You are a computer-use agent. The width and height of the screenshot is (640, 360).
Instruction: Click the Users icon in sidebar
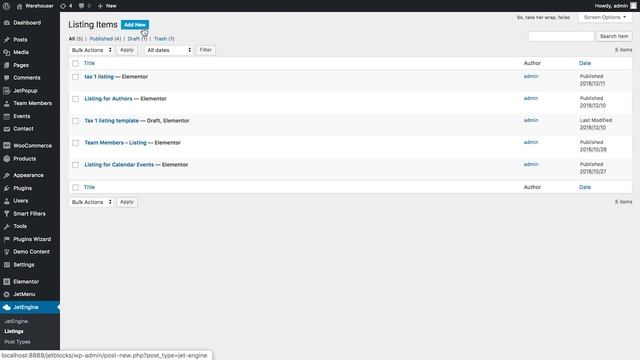coord(7,201)
